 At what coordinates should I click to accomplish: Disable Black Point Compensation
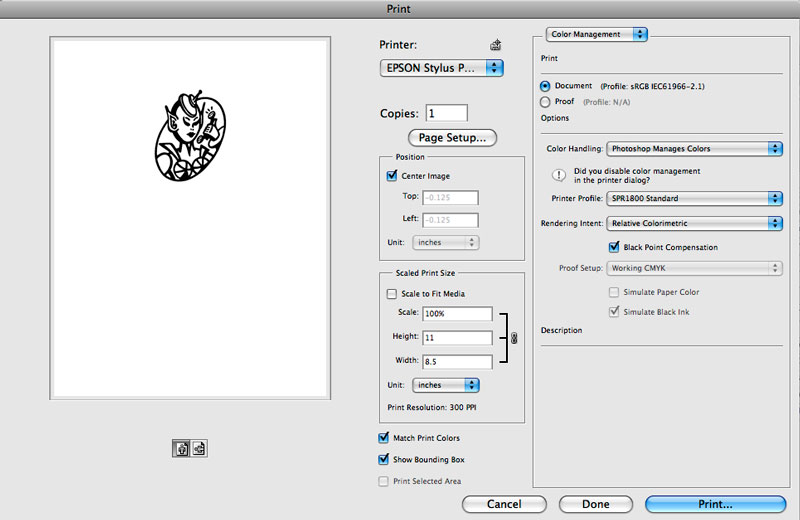(614, 247)
